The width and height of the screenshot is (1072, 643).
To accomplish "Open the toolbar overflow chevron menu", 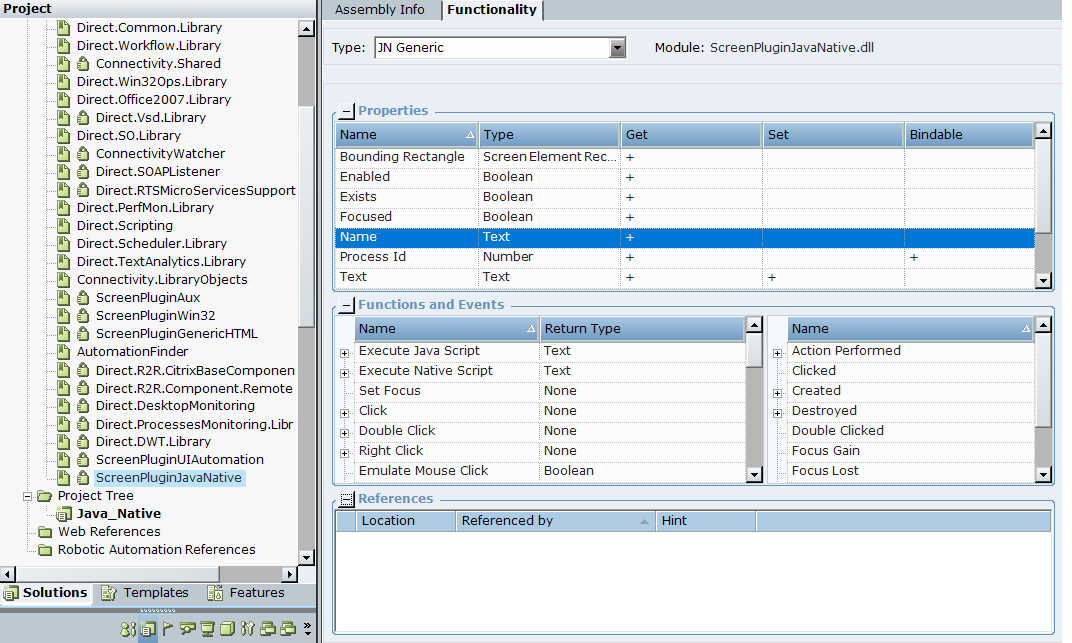I will click(307, 629).
